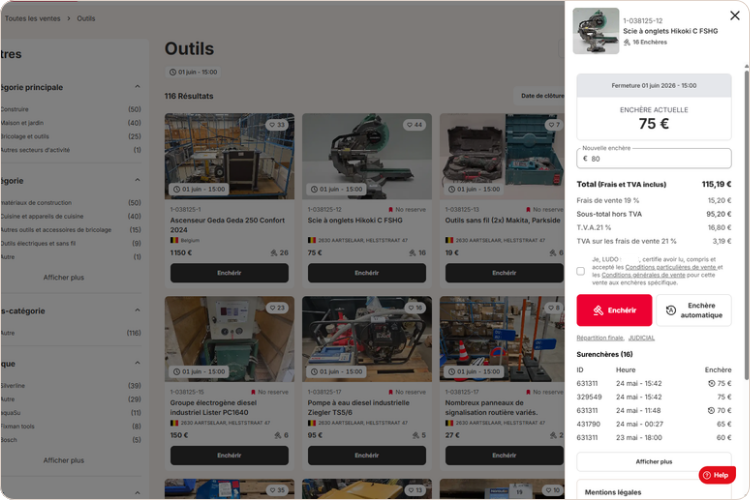Screen dimensions: 750x500
Task: Click Enchérir on Scie à onglets card
Action: [x=367, y=273]
